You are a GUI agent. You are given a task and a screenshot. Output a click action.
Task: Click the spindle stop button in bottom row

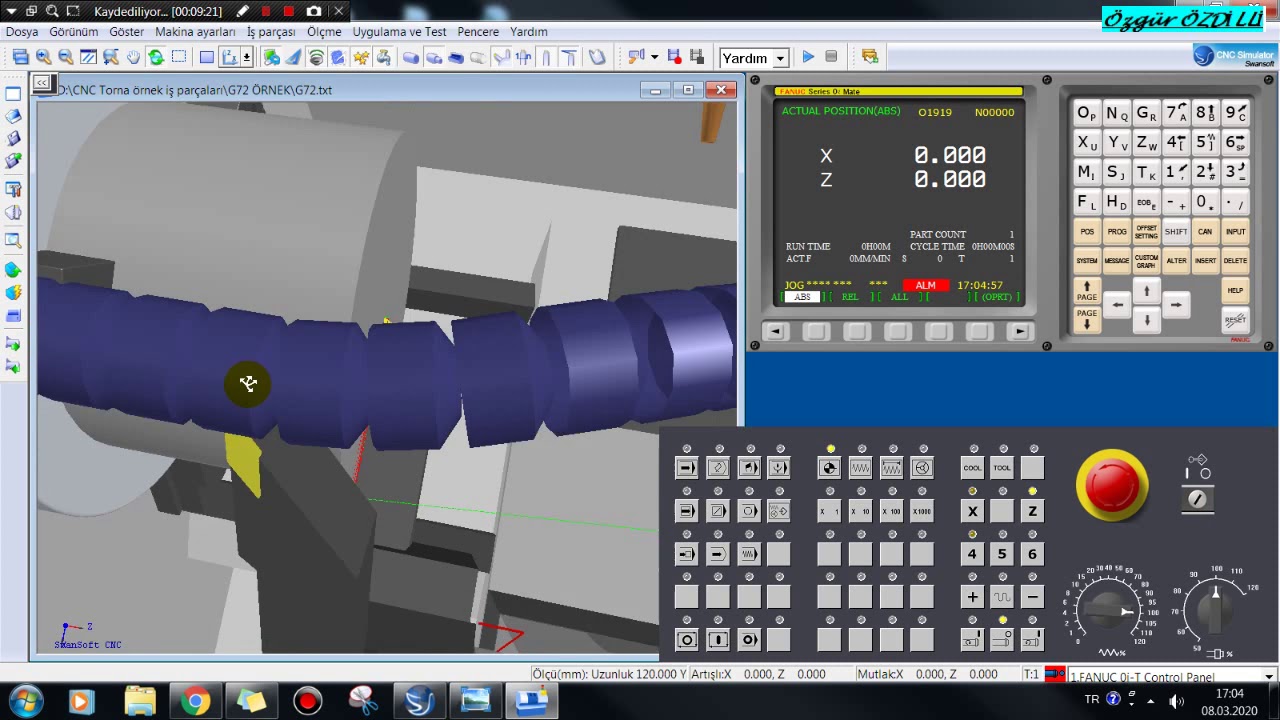click(x=1002, y=640)
